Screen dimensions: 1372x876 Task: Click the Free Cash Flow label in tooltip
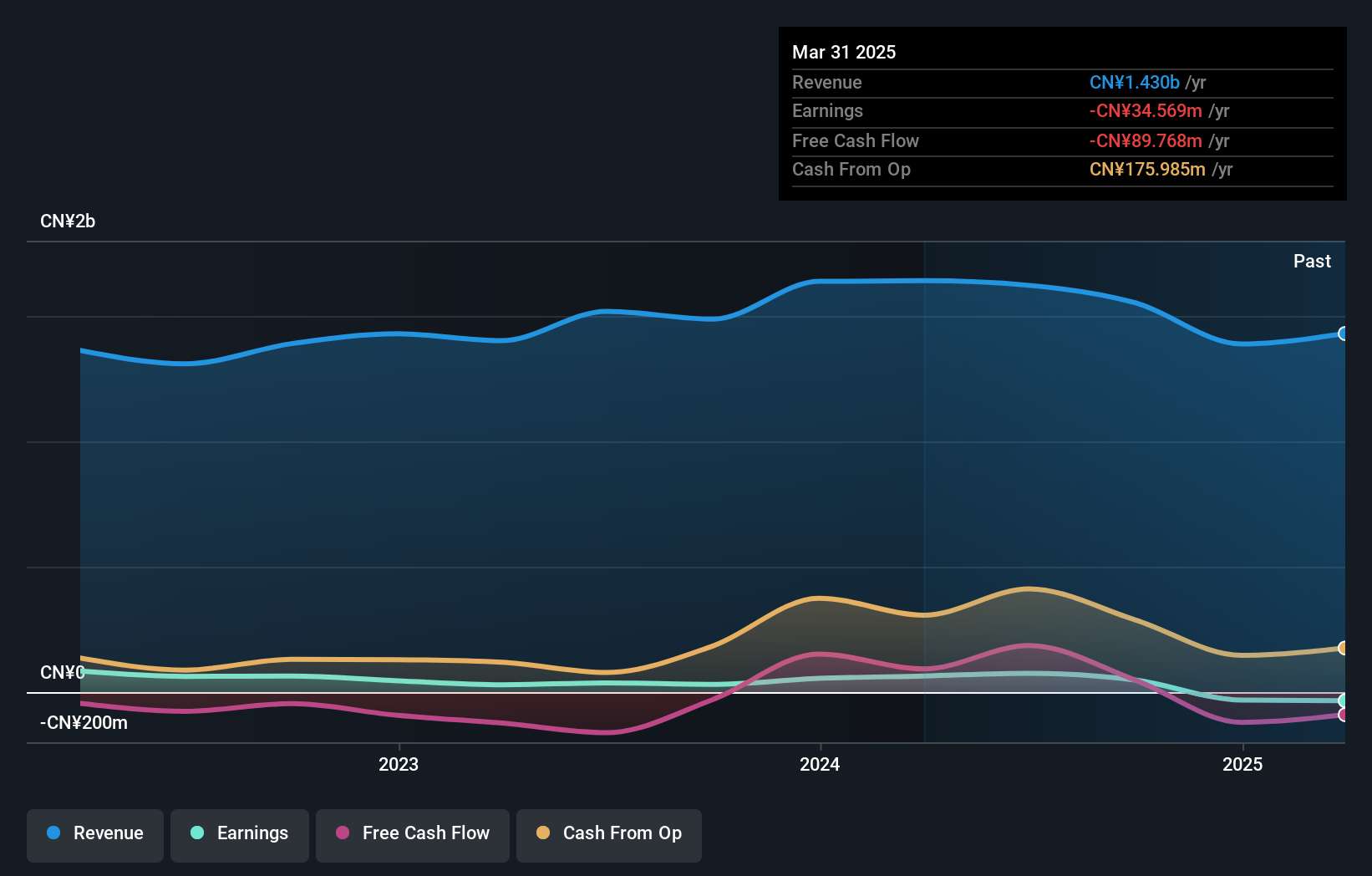[x=855, y=141]
